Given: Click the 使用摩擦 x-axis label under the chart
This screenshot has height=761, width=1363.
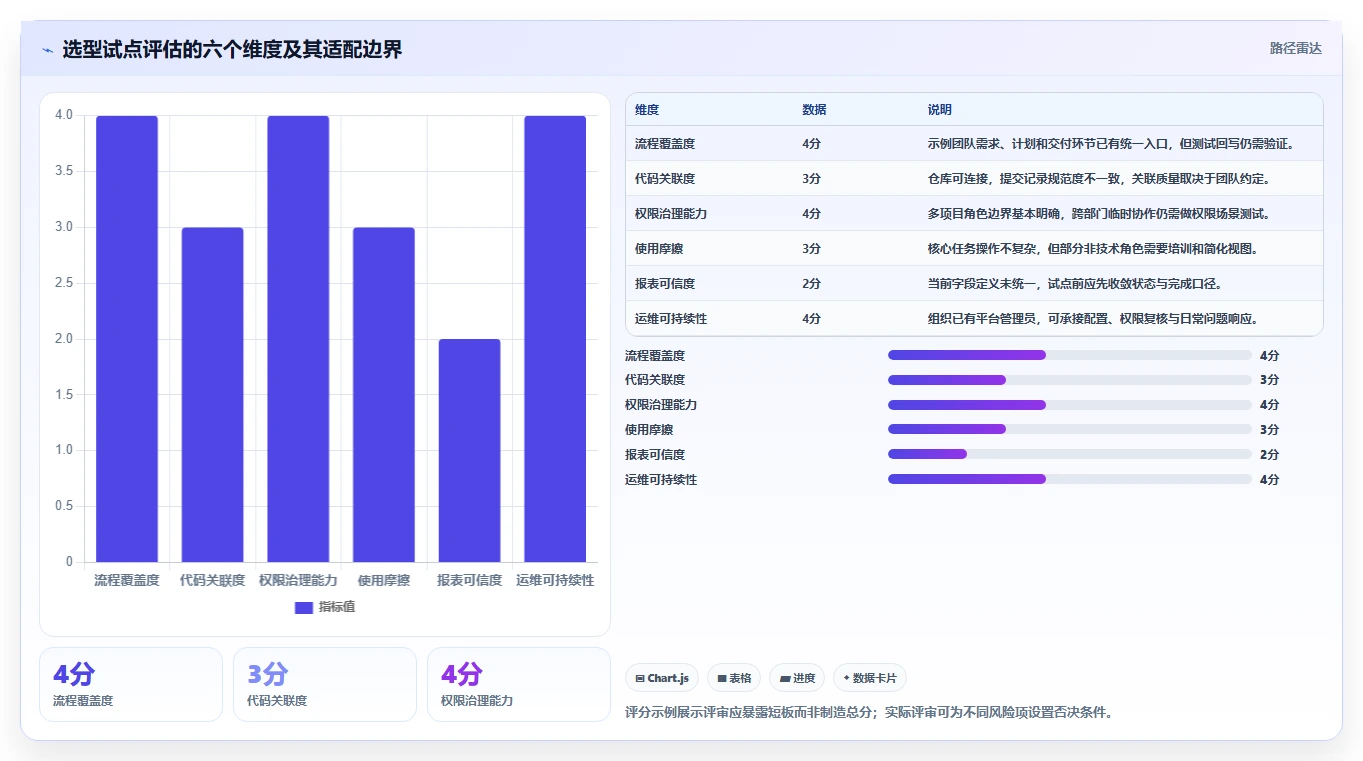Looking at the screenshot, I should [384, 580].
